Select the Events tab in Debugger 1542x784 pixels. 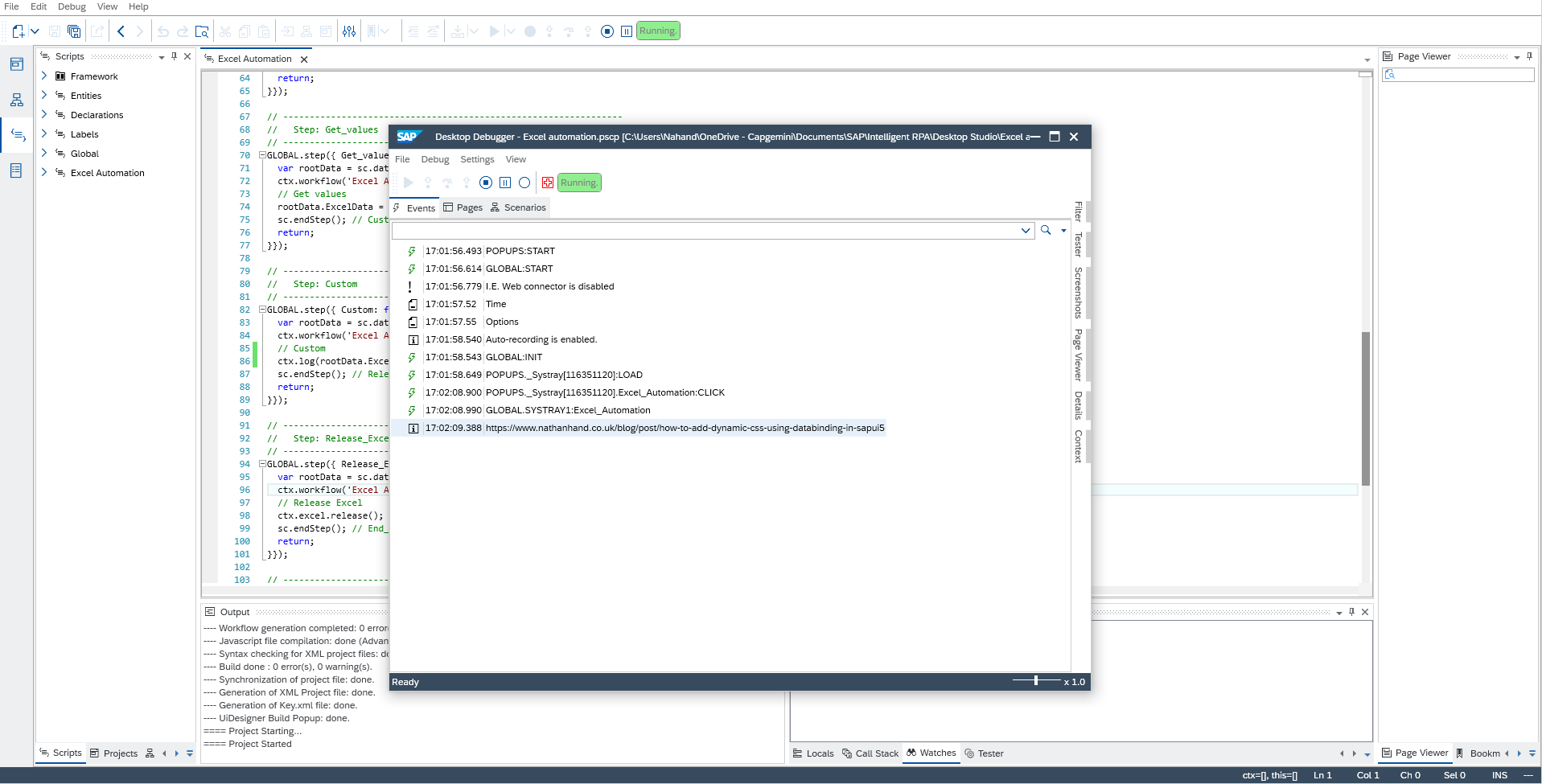click(414, 208)
